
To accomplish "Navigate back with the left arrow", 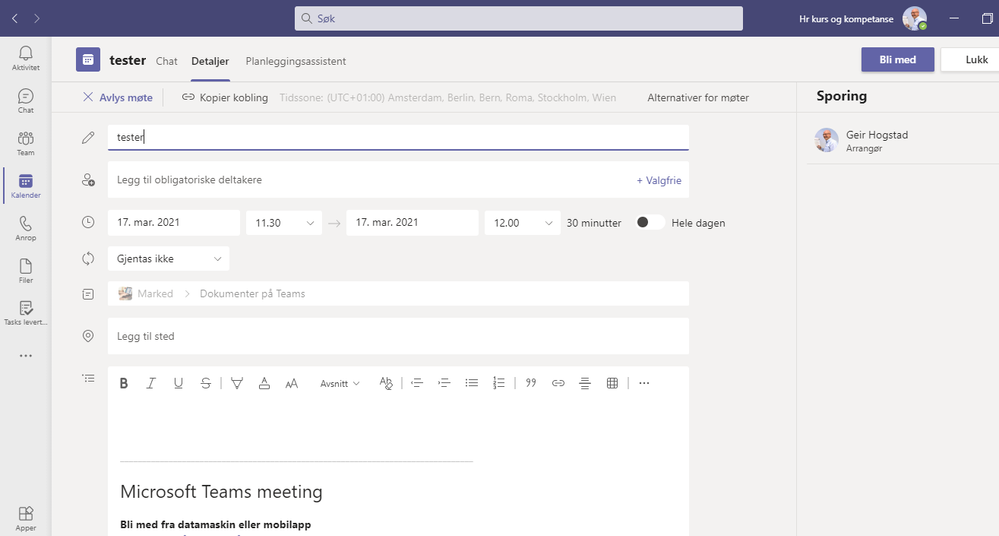I will 15,18.
